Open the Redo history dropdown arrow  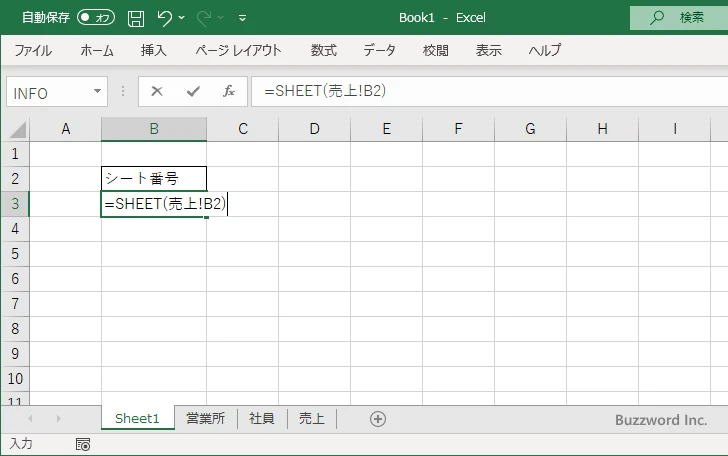pyautogui.click(x=221, y=18)
